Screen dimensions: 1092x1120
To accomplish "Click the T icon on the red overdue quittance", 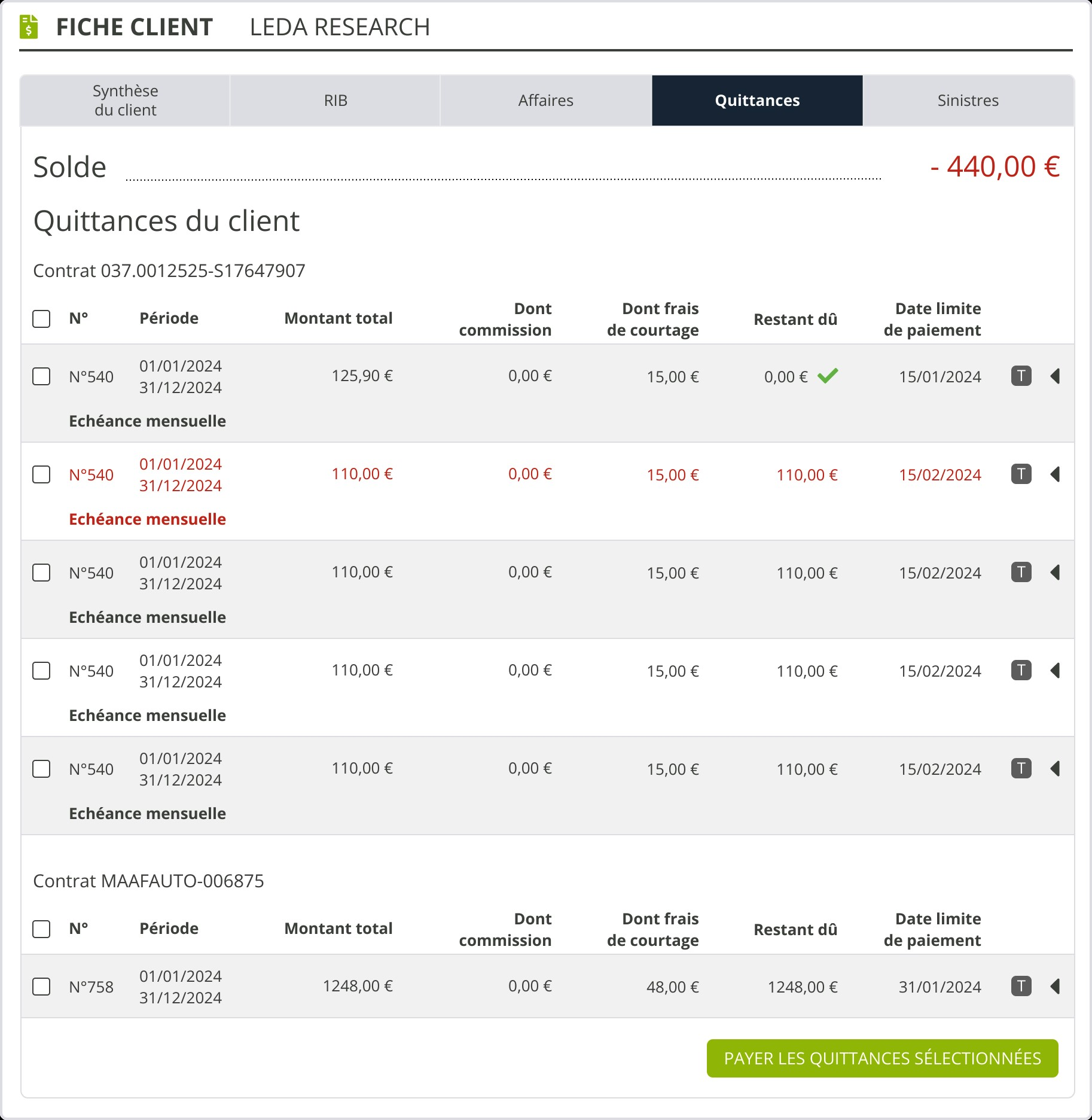I will coord(1021,474).
